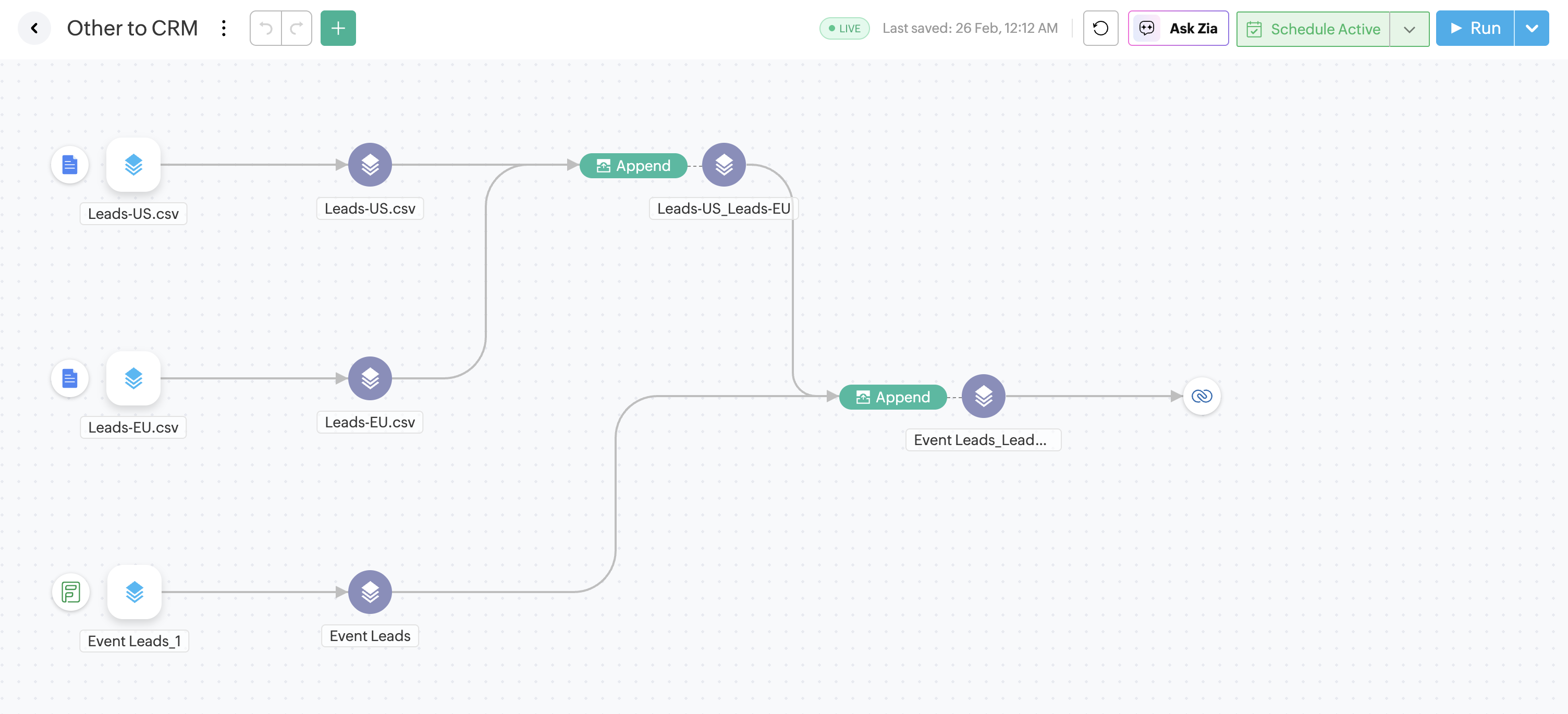
Task: Open the Leads-EU.csv dataset stage node
Action: [370, 378]
